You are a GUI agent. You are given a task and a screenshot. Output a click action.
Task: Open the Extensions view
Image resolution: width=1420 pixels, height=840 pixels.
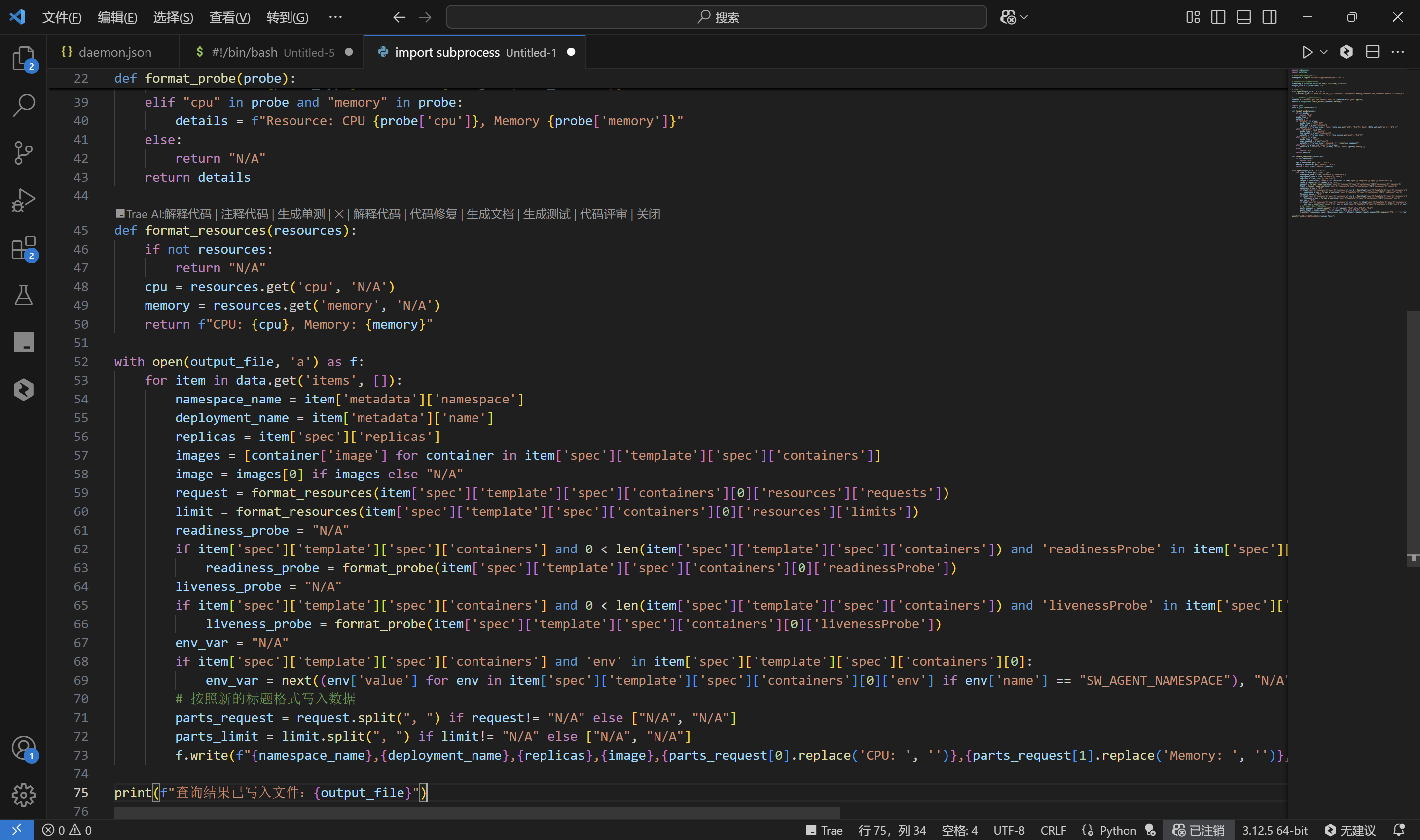click(23, 248)
